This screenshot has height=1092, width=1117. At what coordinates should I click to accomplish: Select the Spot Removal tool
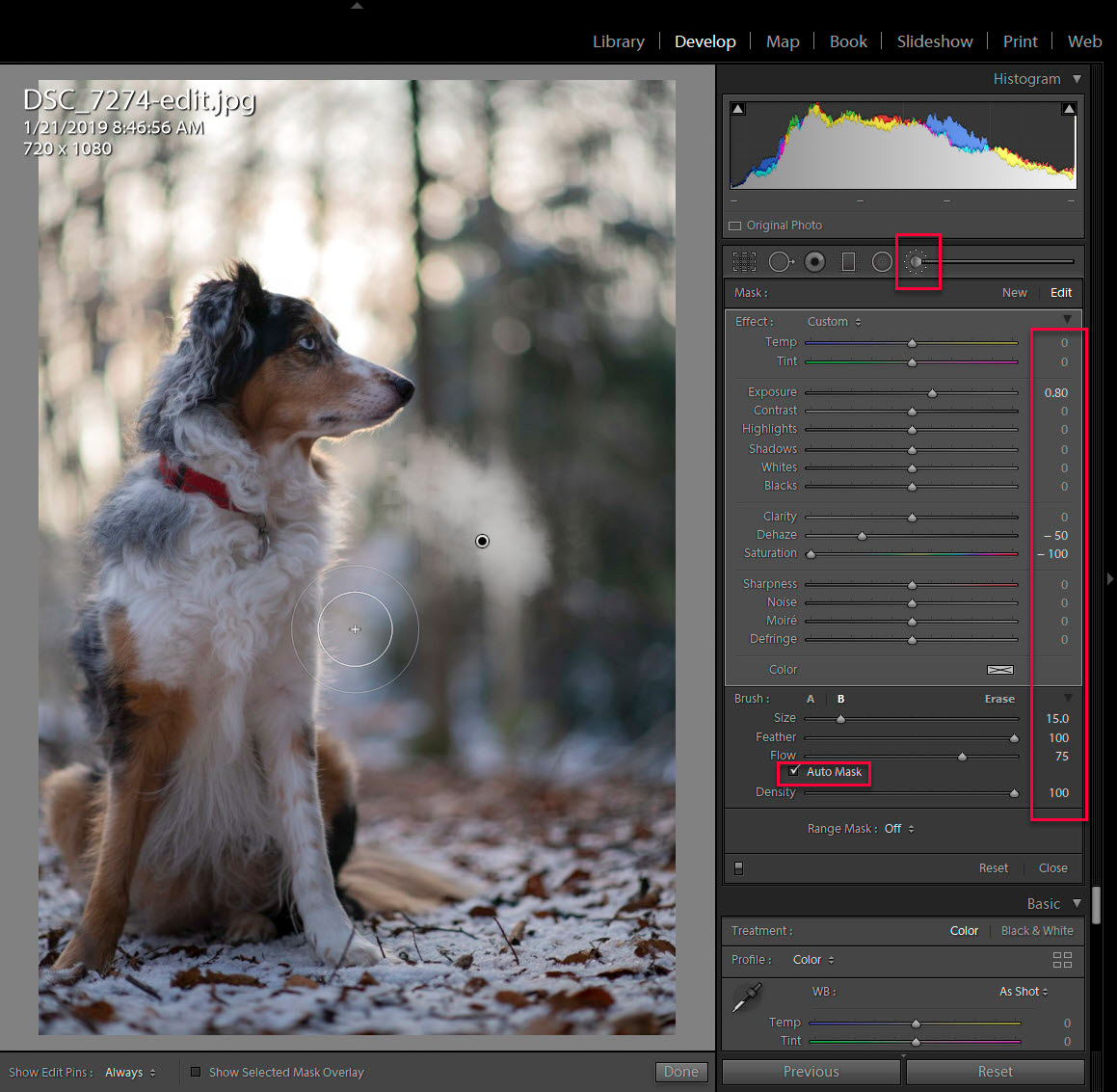click(780, 261)
